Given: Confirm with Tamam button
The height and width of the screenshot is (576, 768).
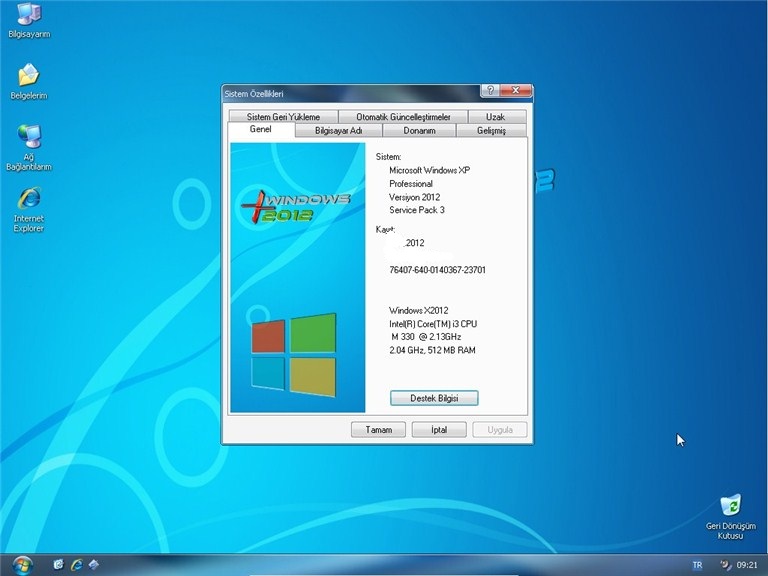Looking at the screenshot, I should [378, 430].
